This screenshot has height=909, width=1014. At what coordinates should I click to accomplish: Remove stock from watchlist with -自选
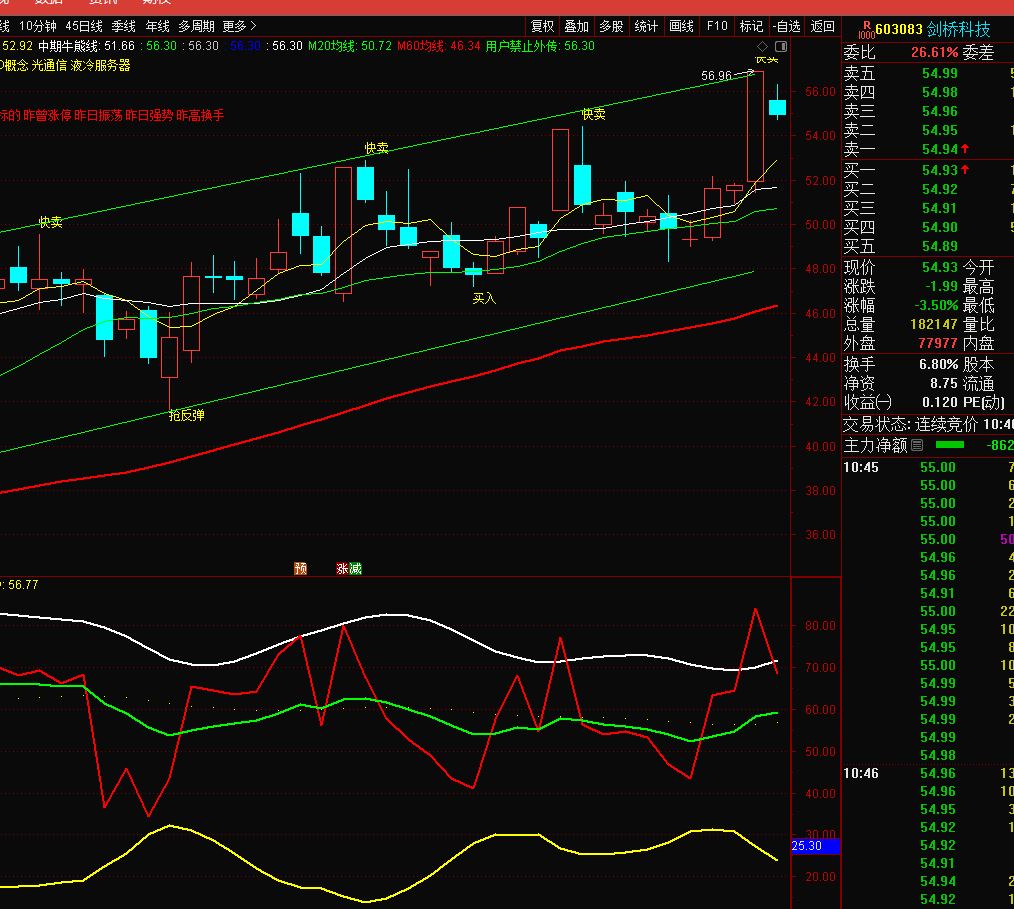click(787, 27)
